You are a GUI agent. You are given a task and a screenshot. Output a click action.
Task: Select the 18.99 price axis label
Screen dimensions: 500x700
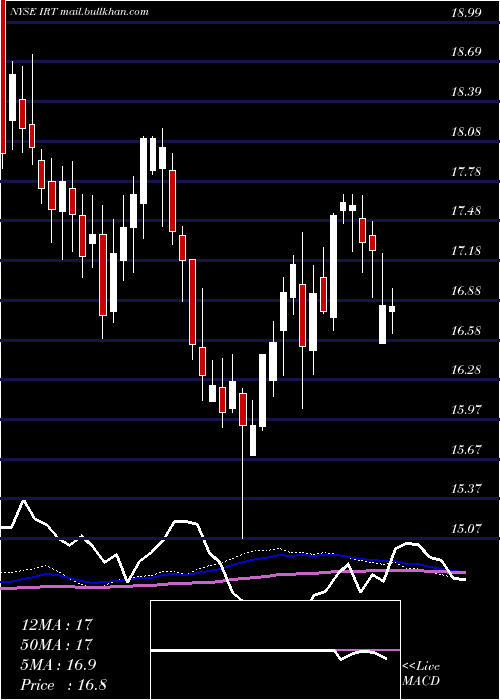[466, 12]
